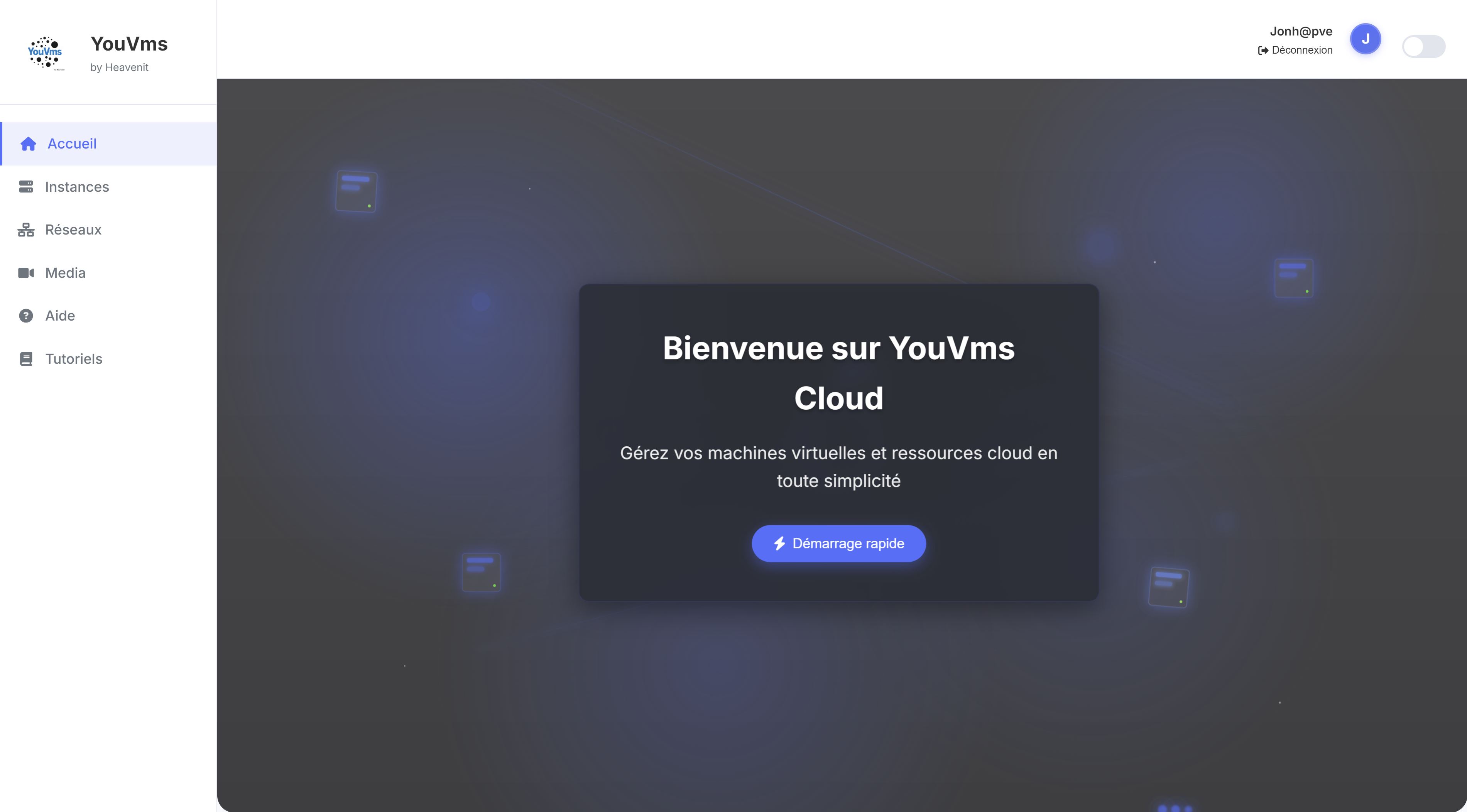Click the Déconnexion link
The width and height of the screenshot is (1467, 812).
coord(1301,50)
